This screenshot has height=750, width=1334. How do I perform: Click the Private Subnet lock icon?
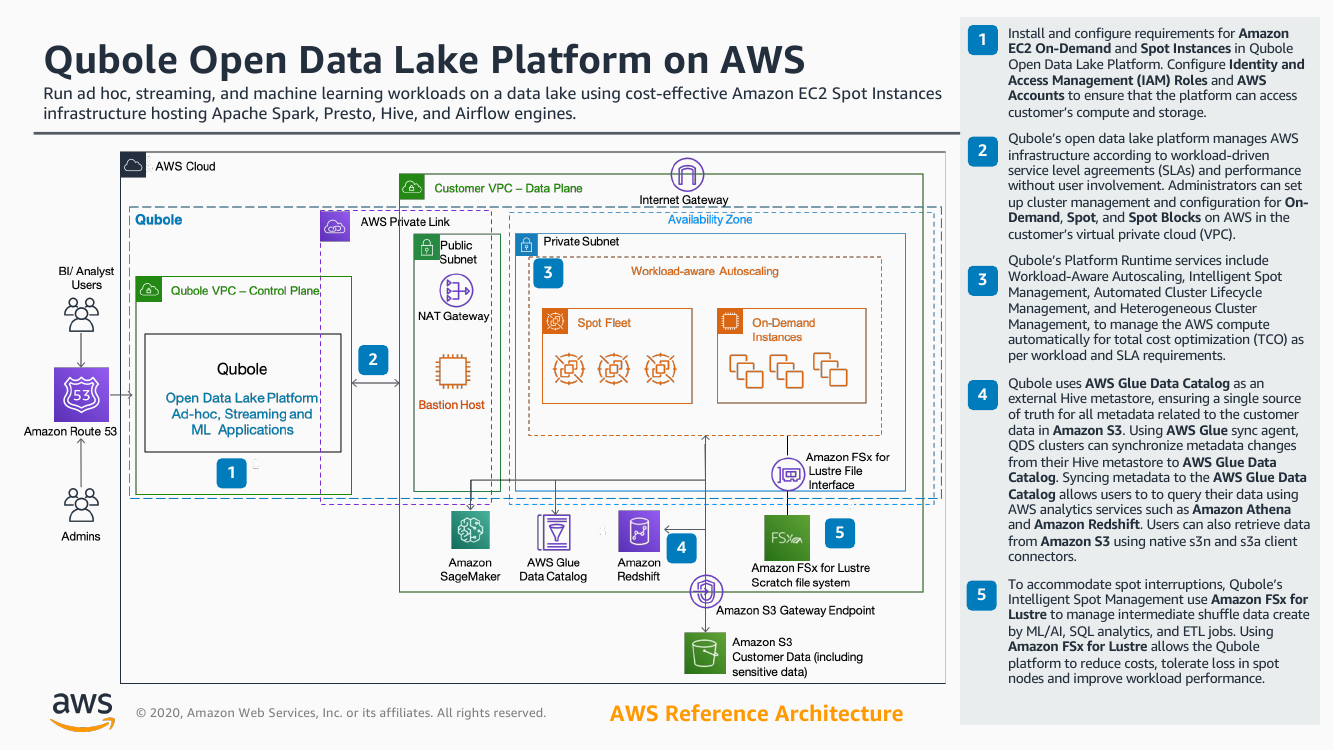(526, 246)
